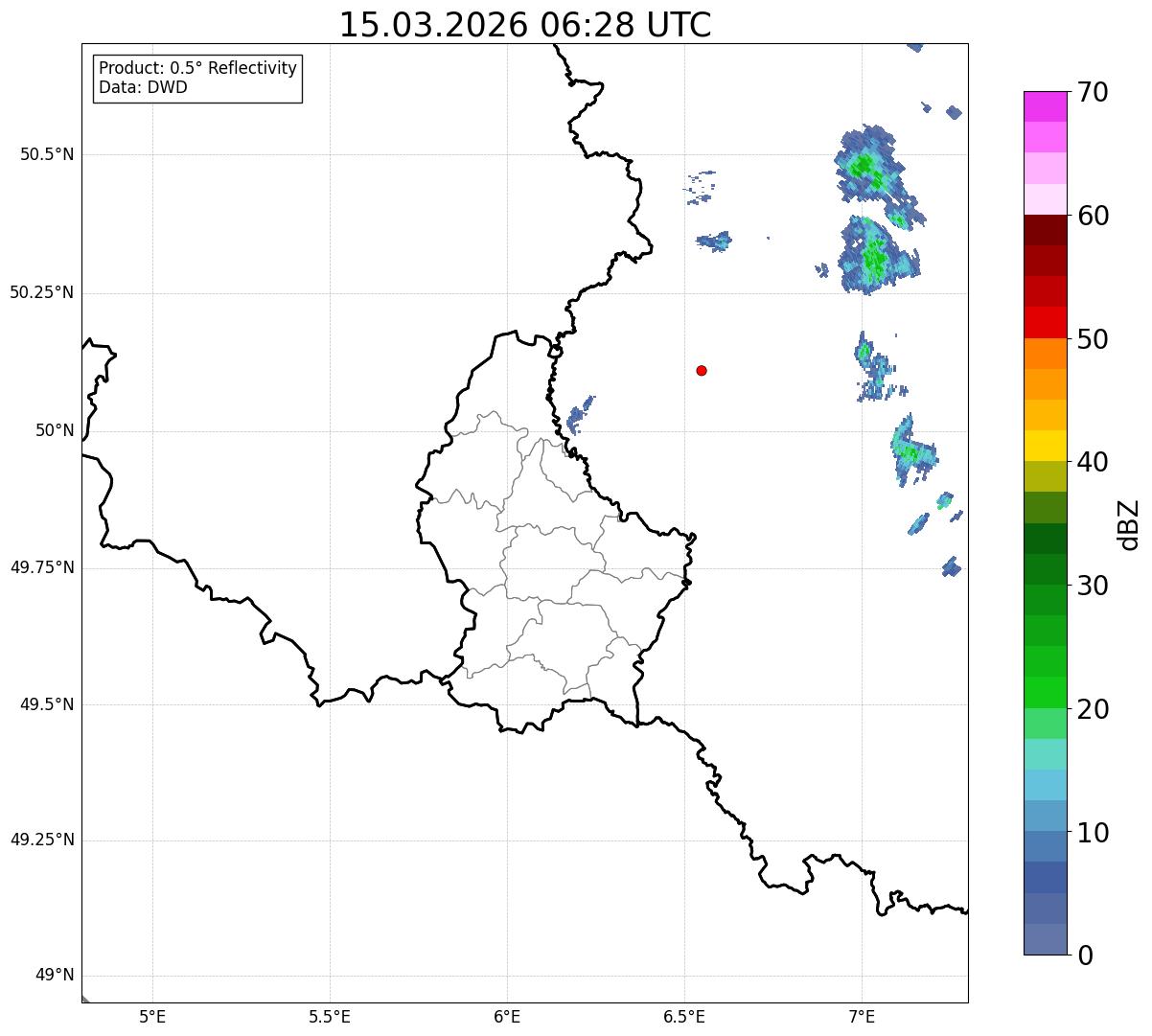Click the longitude label 5.5°E
This screenshot has width=1152, height=1036.
tap(330, 1016)
